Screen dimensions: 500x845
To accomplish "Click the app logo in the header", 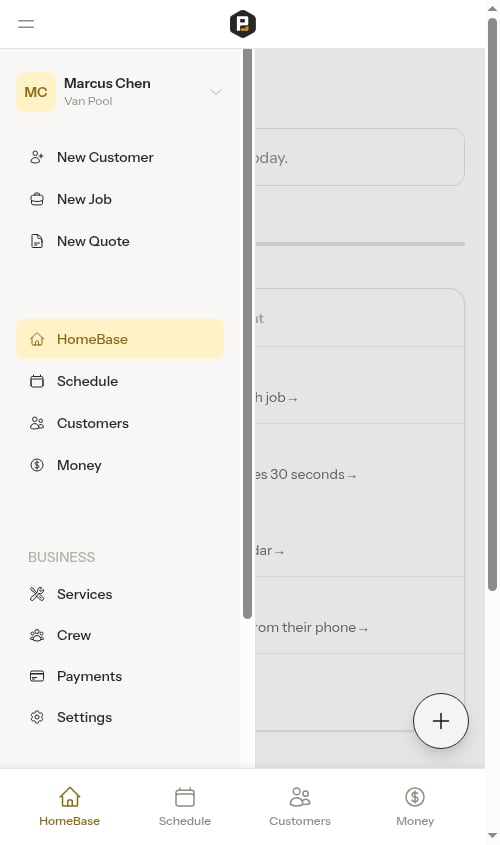I will pyautogui.click(x=242, y=24).
